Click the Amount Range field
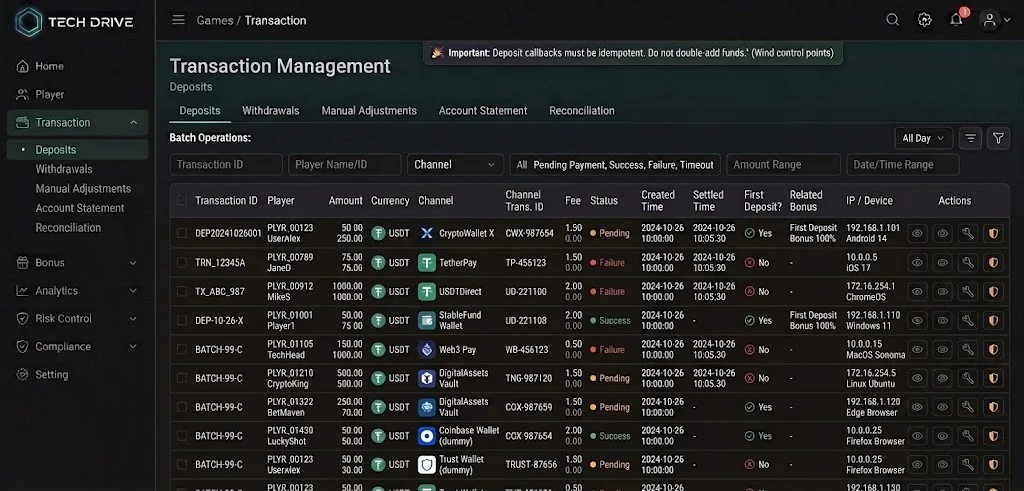 click(x=783, y=165)
